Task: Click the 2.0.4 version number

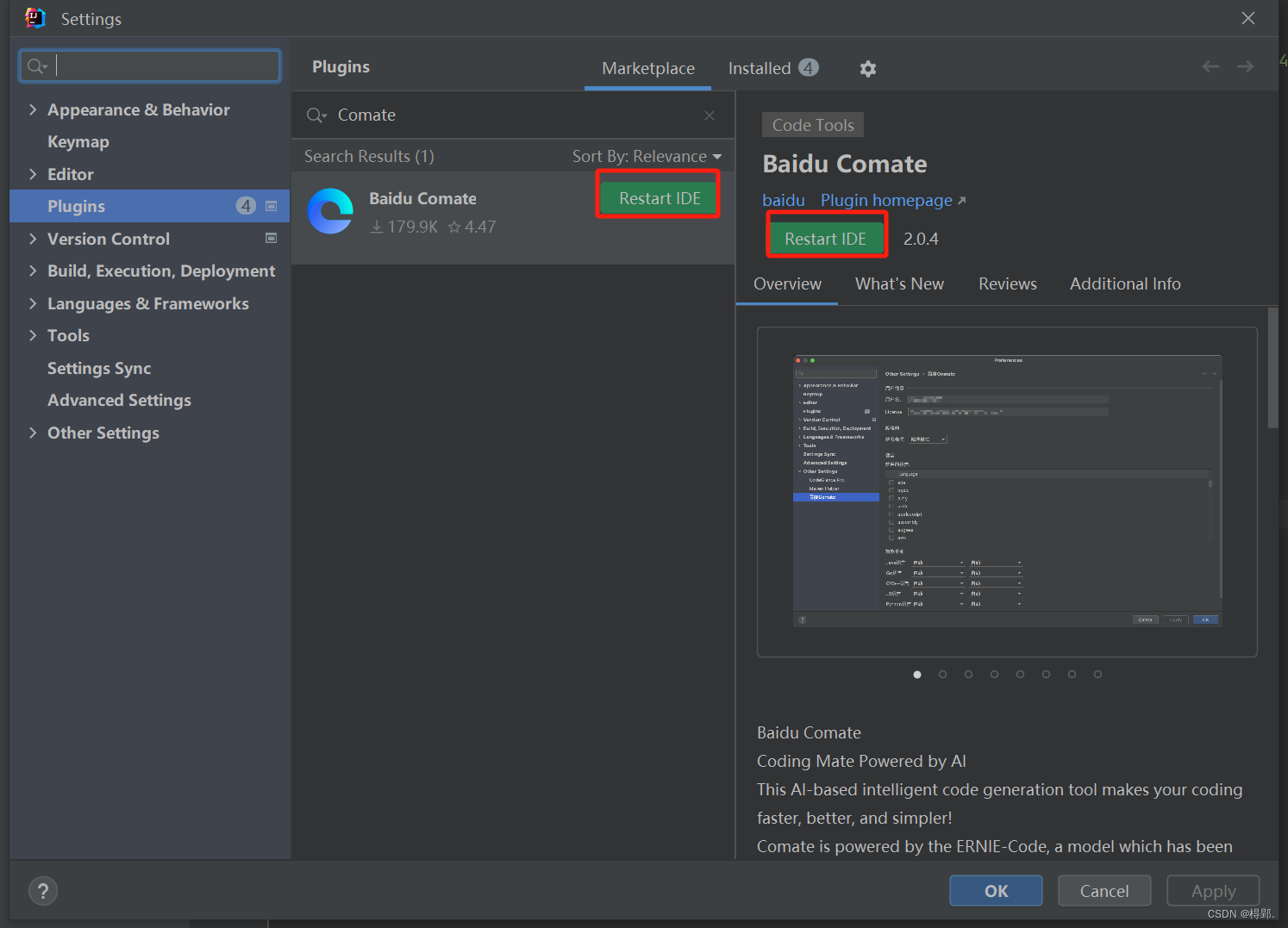Action: (921, 239)
